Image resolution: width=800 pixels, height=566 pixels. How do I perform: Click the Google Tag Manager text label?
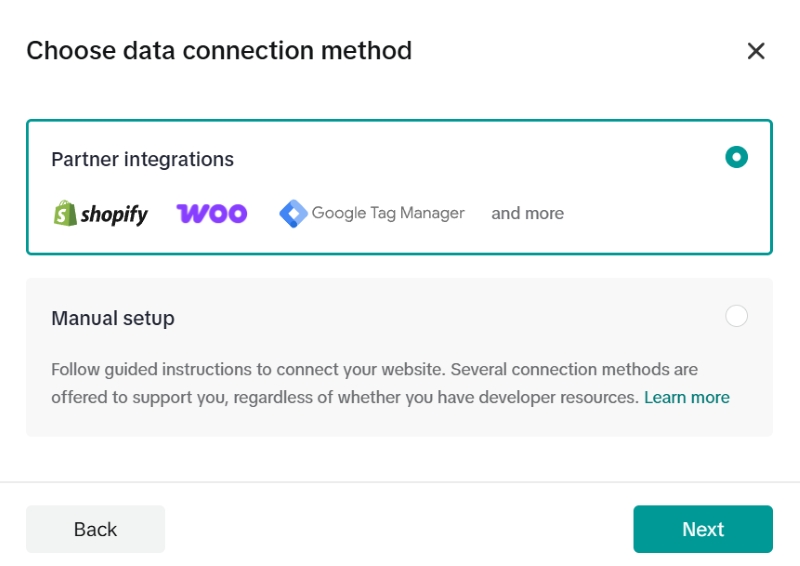[x=388, y=213]
